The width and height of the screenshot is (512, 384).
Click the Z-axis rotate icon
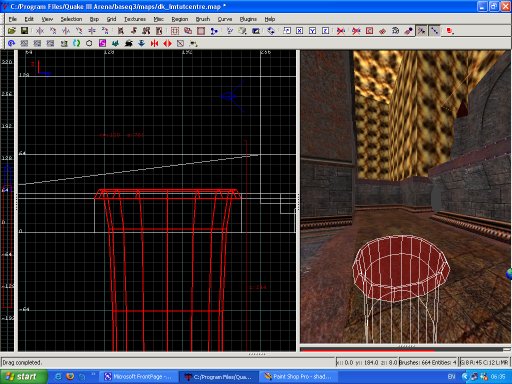pos(105,31)
